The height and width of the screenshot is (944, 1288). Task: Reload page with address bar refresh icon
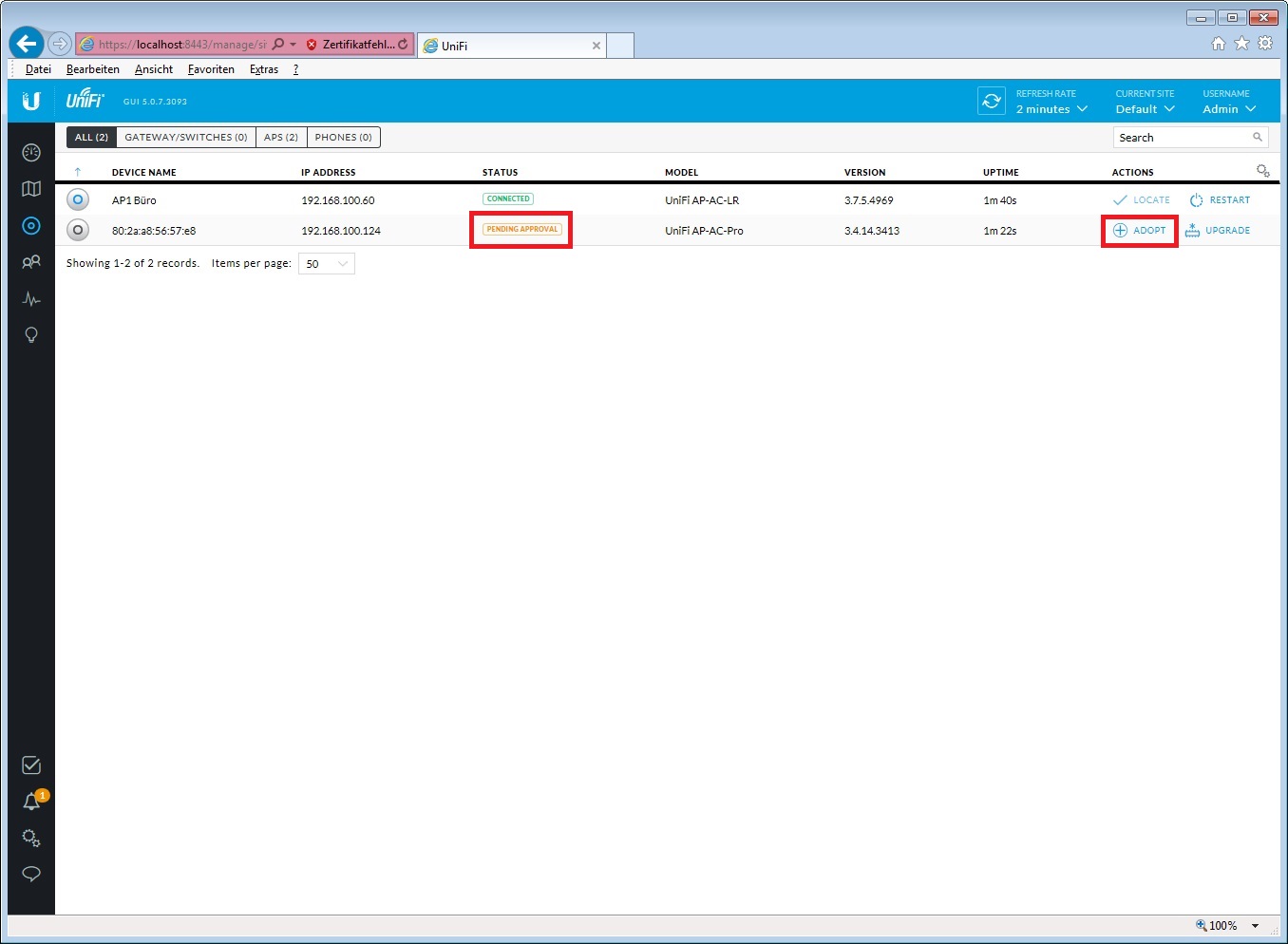404,45
